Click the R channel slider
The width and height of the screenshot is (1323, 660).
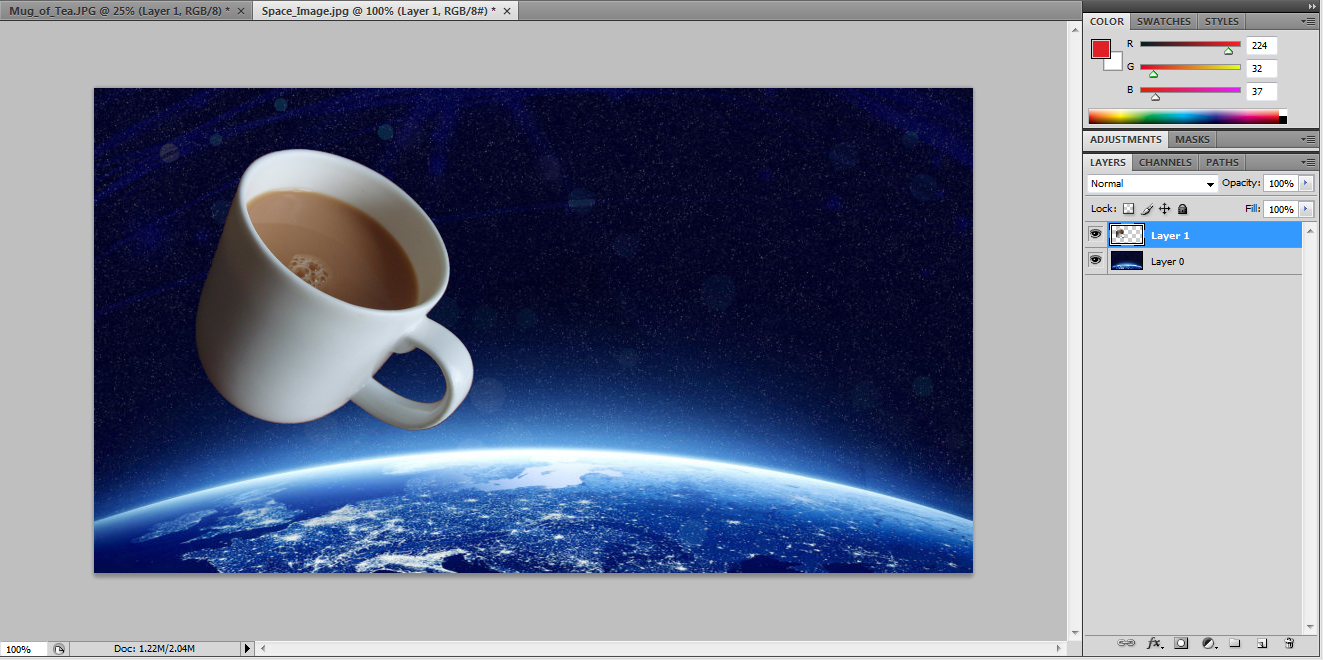coord(1190,45)
